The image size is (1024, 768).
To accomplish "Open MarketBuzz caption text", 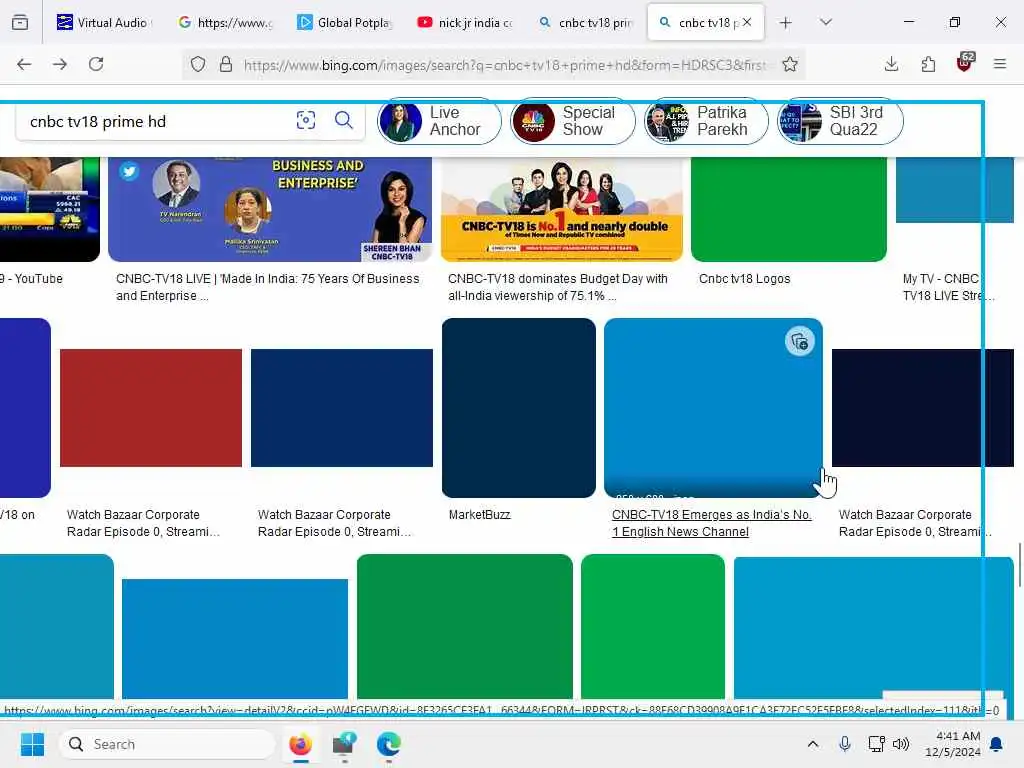I will (479, 515).
